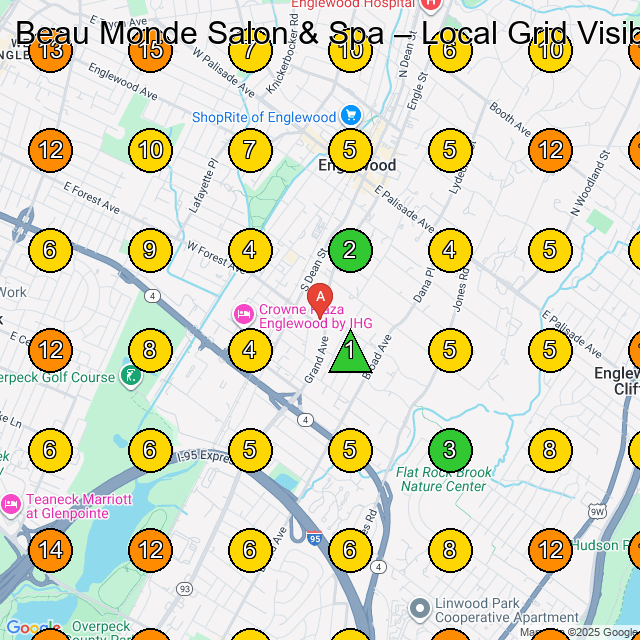This screenshot has width=640, height=640.
Task: Click the orange rank 14 marker
Action: tap(50, 550)
